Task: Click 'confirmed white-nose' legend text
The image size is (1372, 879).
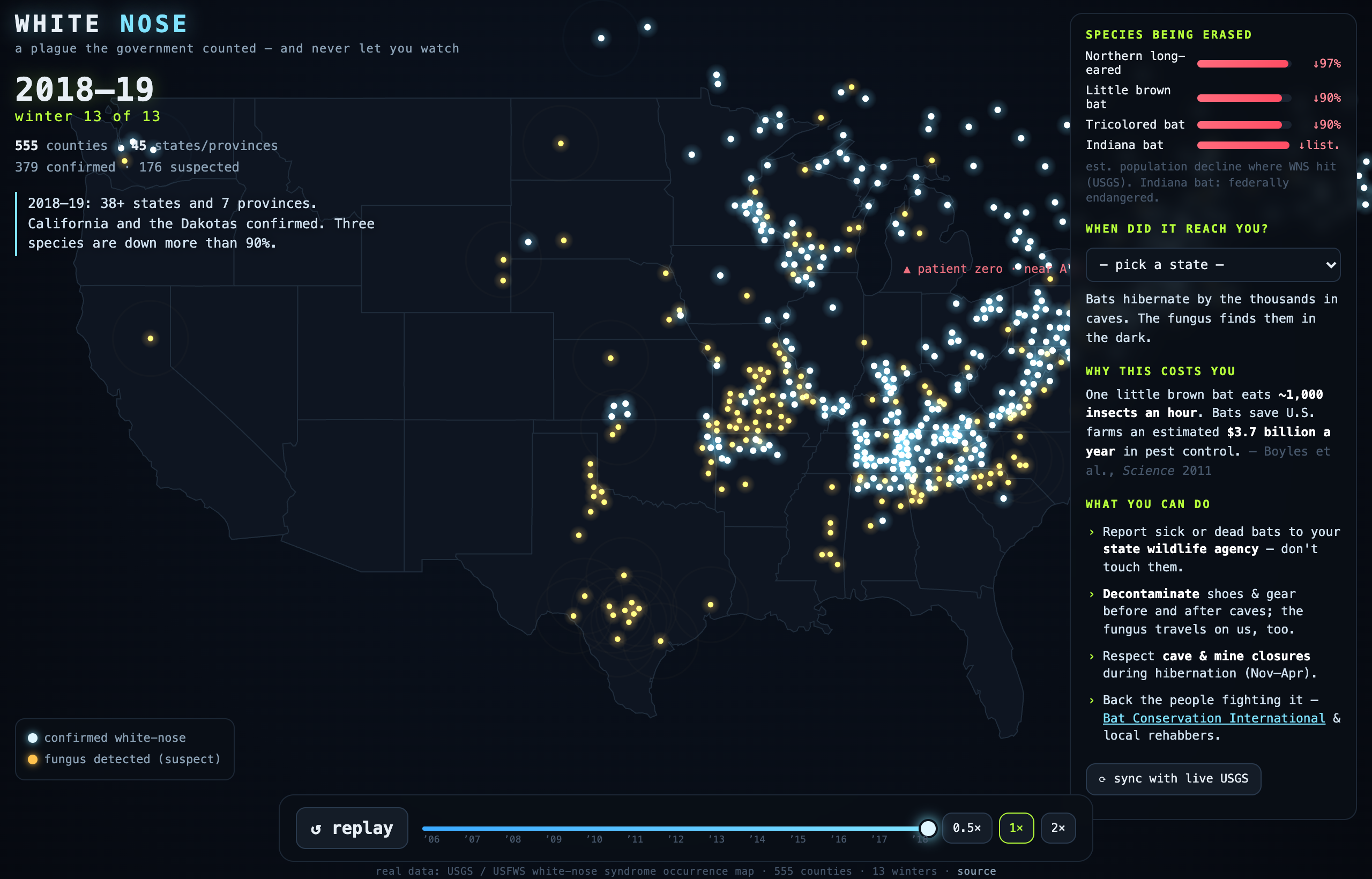Action: tap(115, 738)
